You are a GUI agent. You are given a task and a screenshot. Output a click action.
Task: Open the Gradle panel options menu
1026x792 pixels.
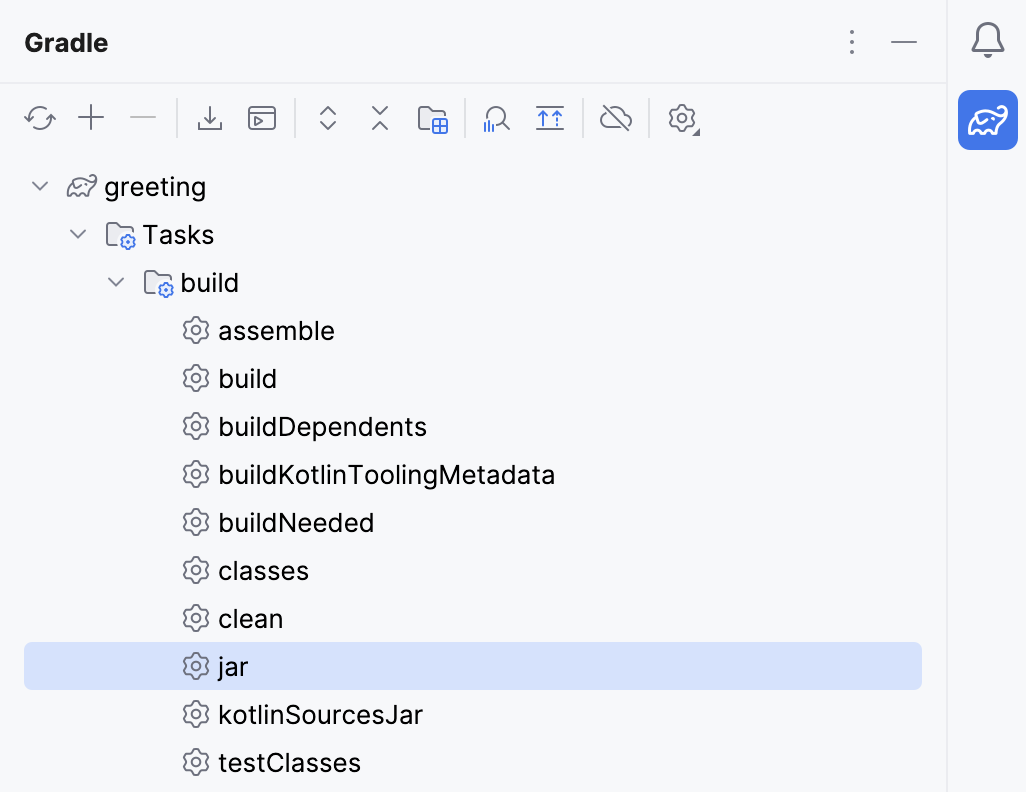click(x=852, y=42)
